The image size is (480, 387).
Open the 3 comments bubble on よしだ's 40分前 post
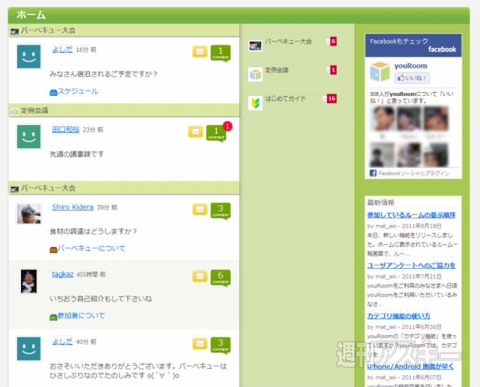(221, 345)
